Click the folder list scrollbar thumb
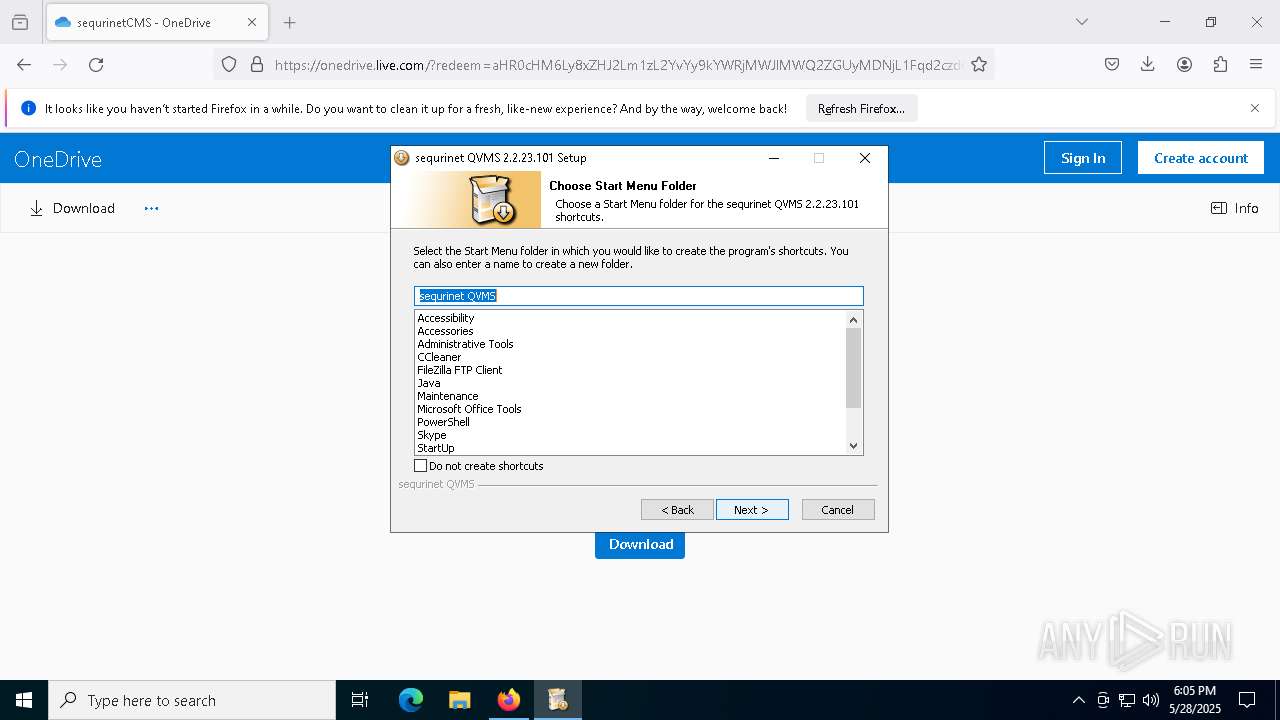Screen dimensions: 1280x720 (853, 368)
